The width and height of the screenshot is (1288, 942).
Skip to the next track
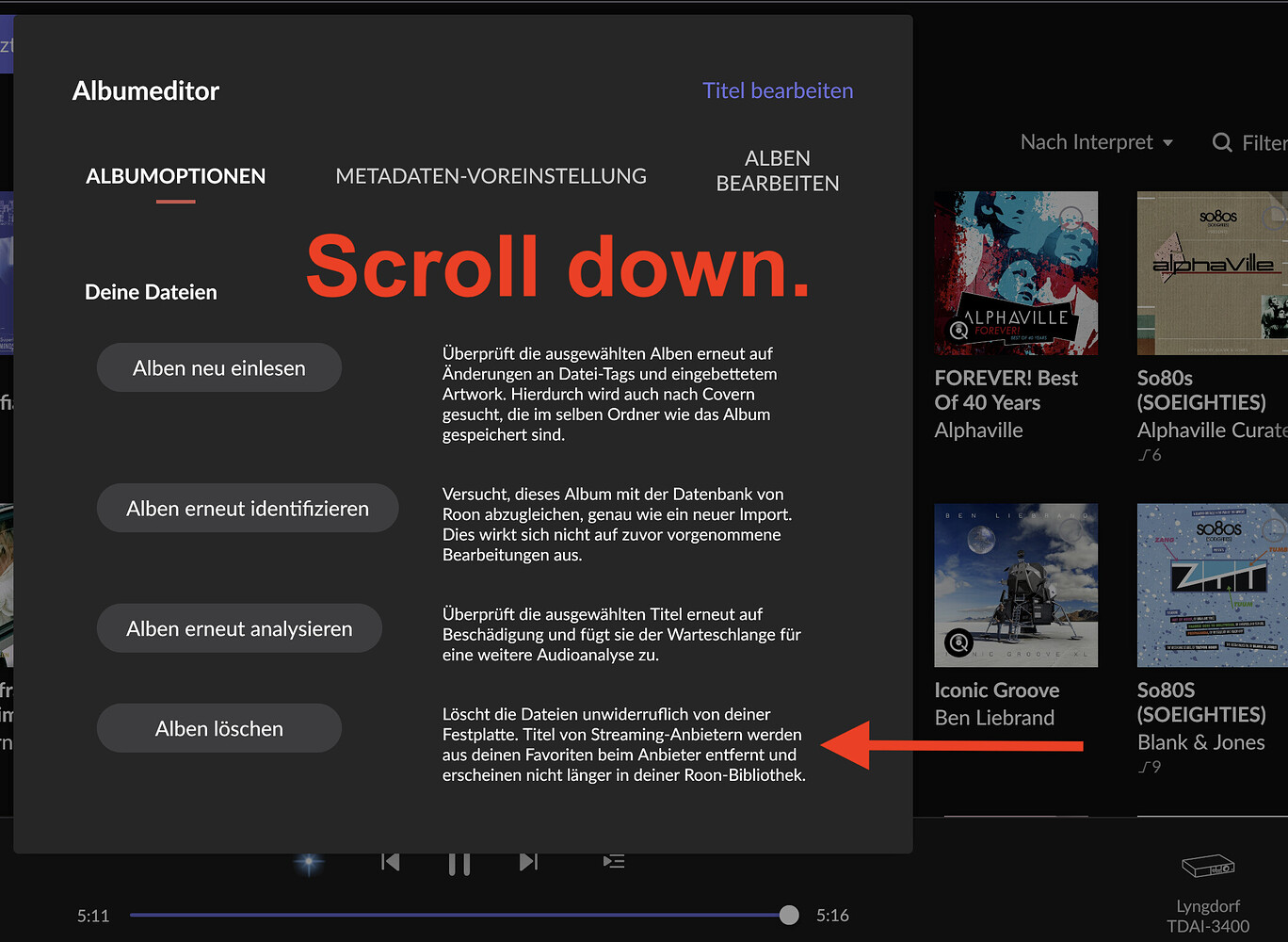click(528, 862)
